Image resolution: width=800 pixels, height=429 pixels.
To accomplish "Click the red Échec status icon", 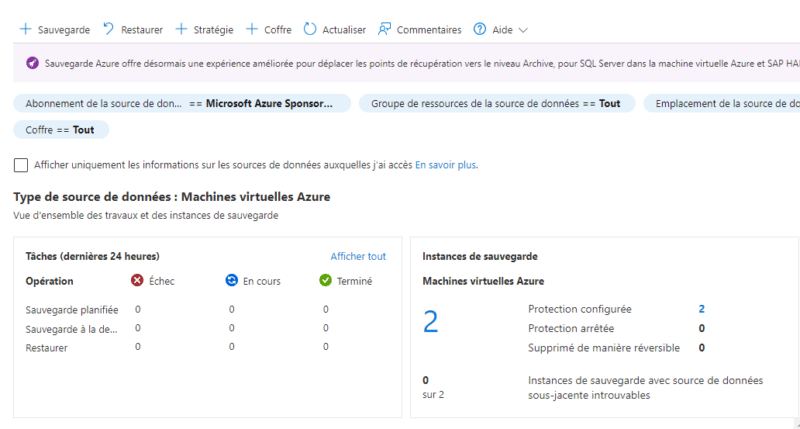I will click(x=137, y=280).
